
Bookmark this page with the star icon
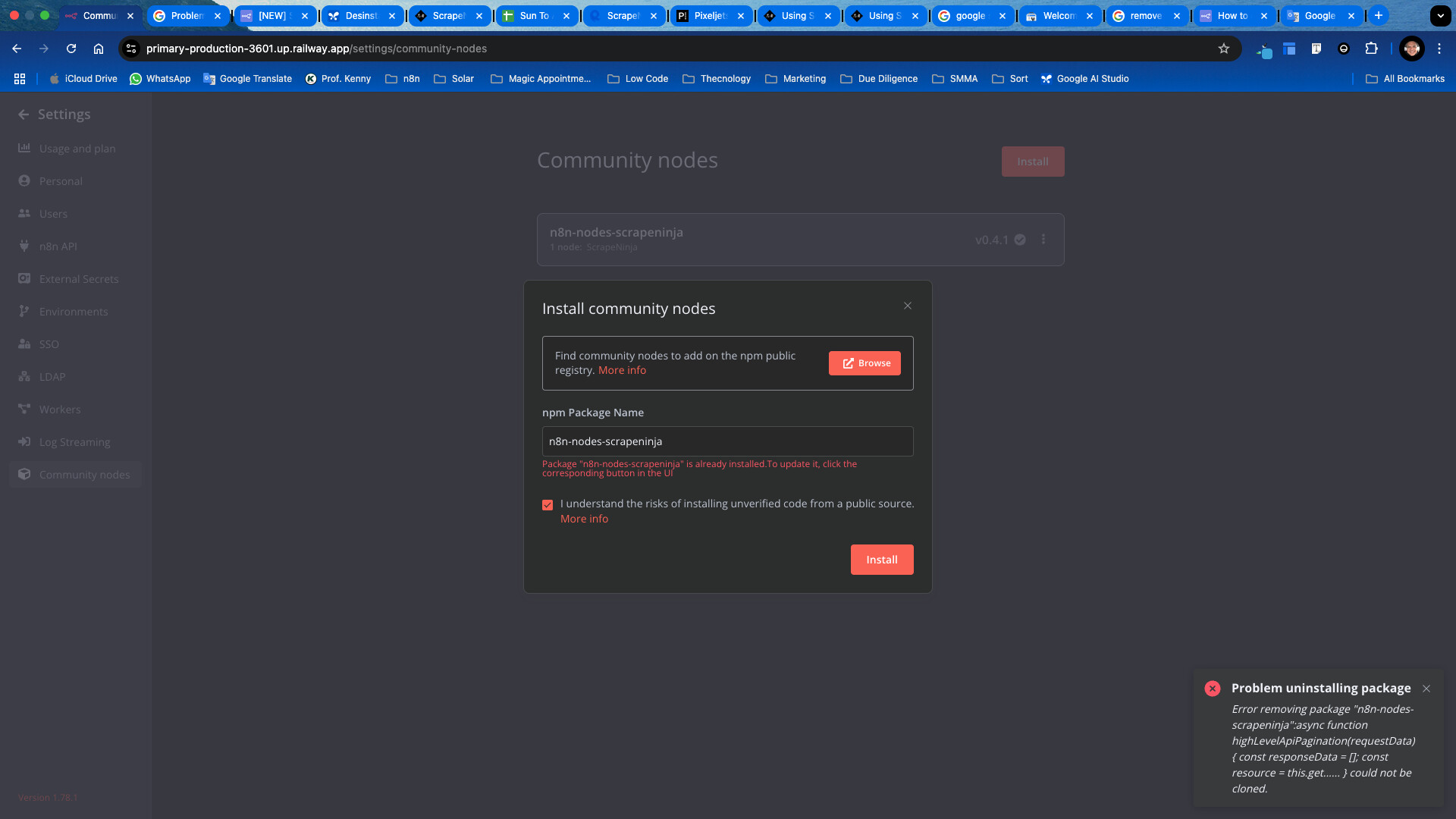1223,49
